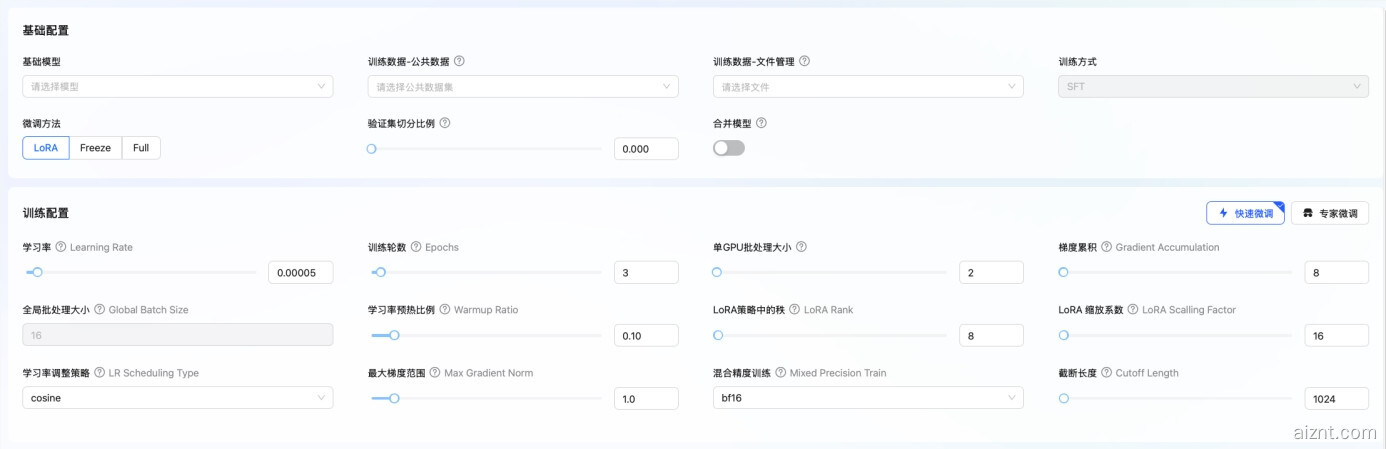Choose the LoRA fine-tuning button
1386x449 pixels.
point(46,148)
